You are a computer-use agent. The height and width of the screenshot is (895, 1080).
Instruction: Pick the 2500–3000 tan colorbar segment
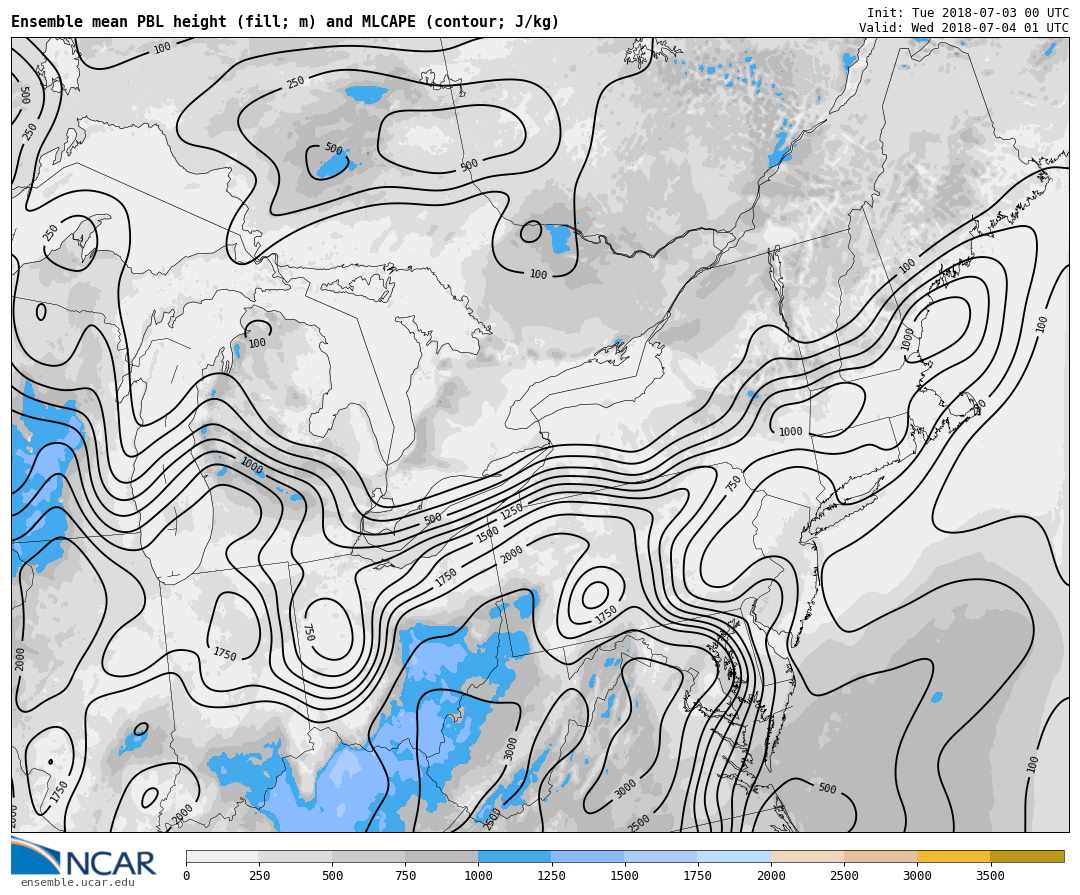880,856
